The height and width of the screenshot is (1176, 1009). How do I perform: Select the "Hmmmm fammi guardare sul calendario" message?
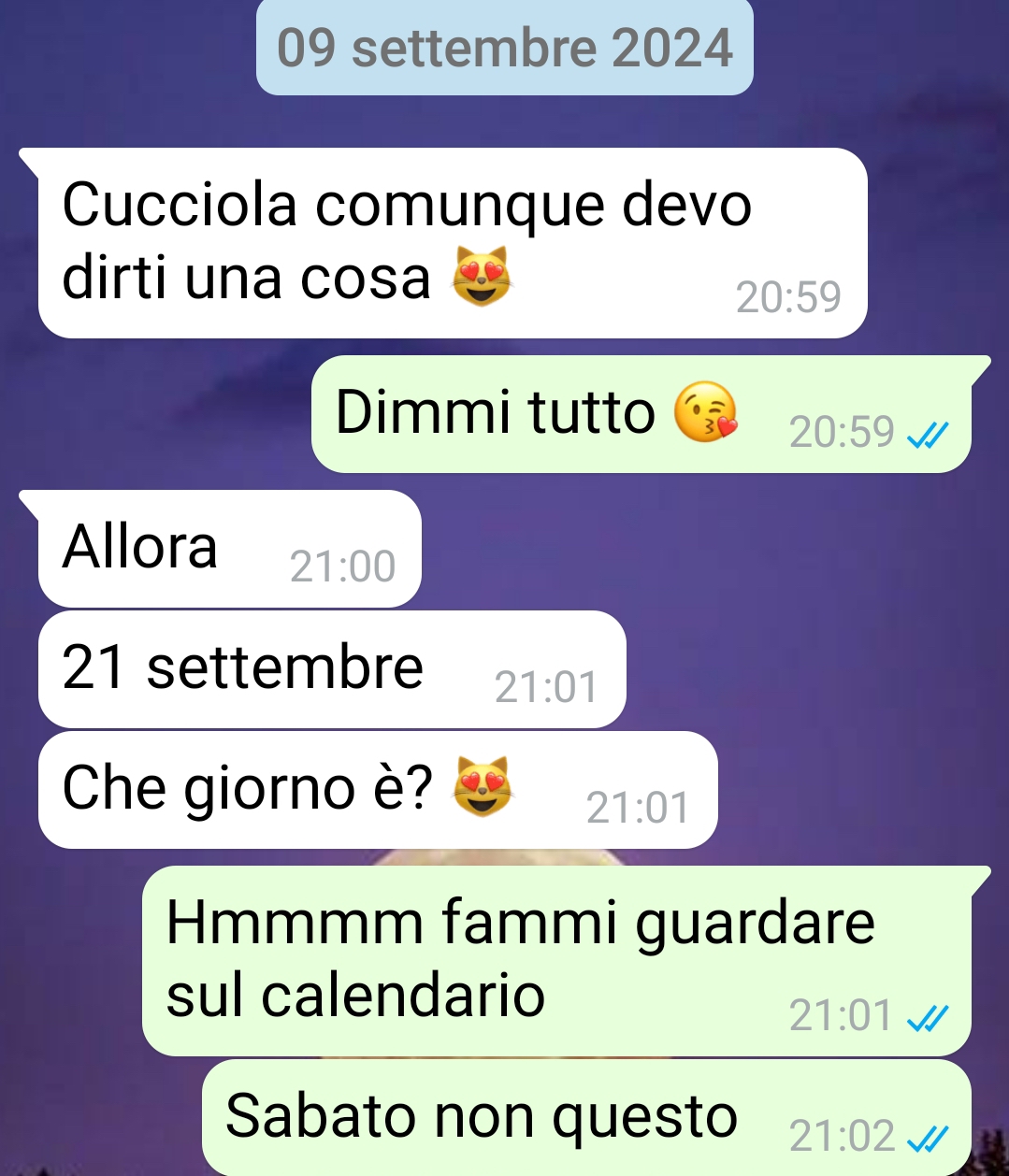(556, 961)
